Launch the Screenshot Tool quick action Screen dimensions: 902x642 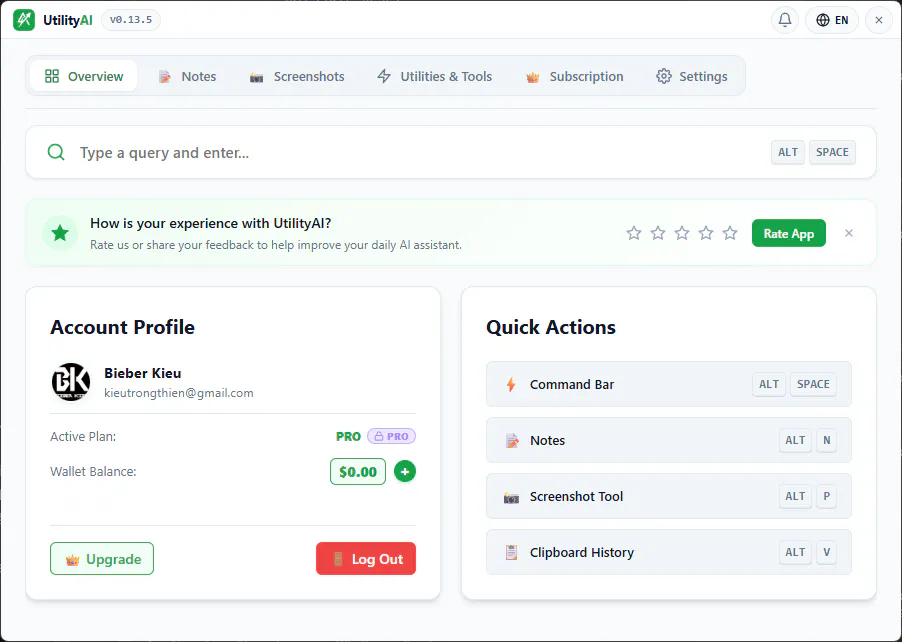pos(668,496)
